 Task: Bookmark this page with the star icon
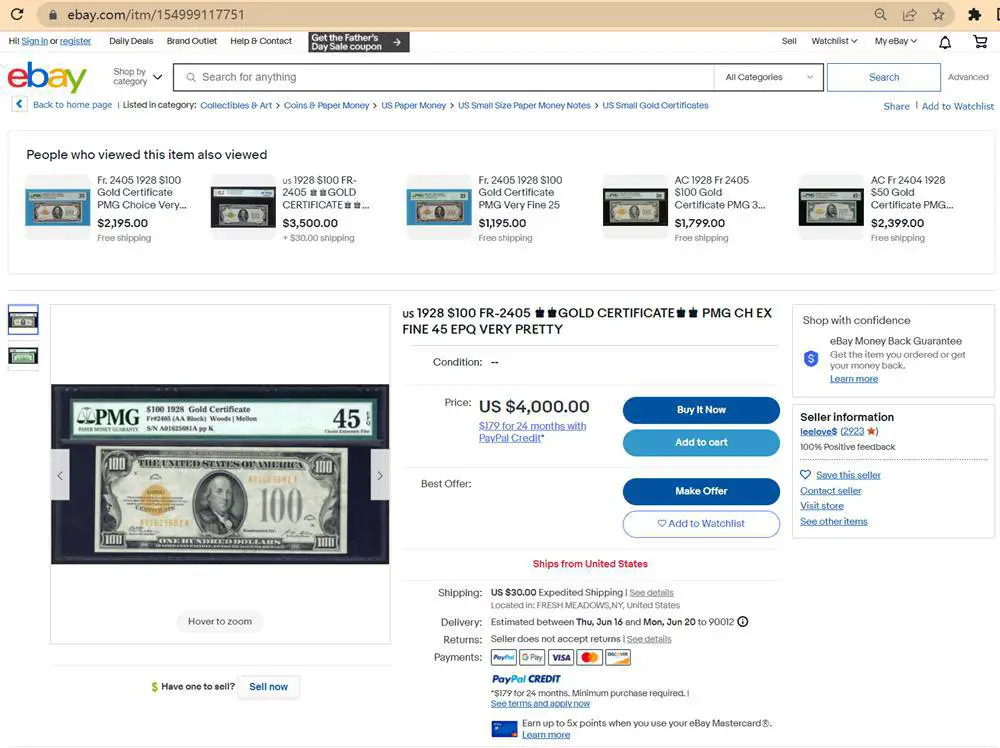coord(938,14)
